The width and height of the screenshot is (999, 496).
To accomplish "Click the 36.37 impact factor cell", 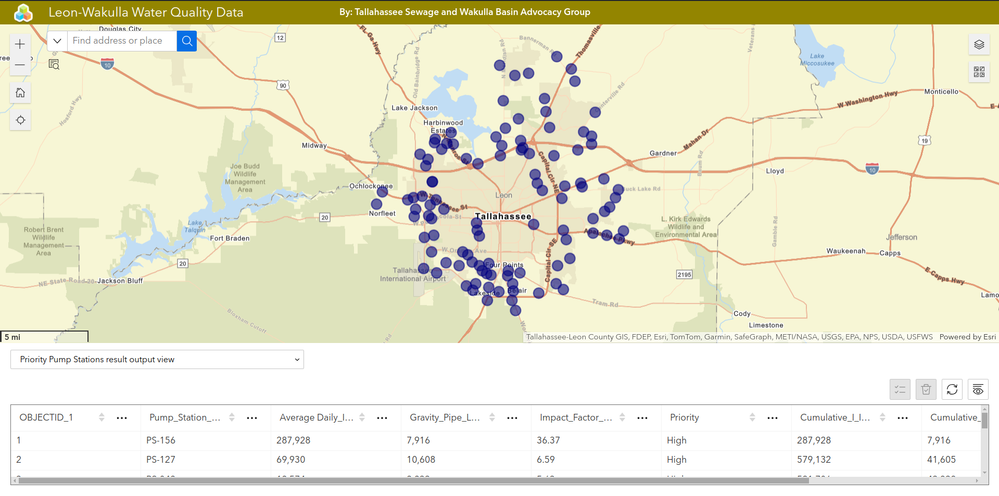I will tap(596, 440).
